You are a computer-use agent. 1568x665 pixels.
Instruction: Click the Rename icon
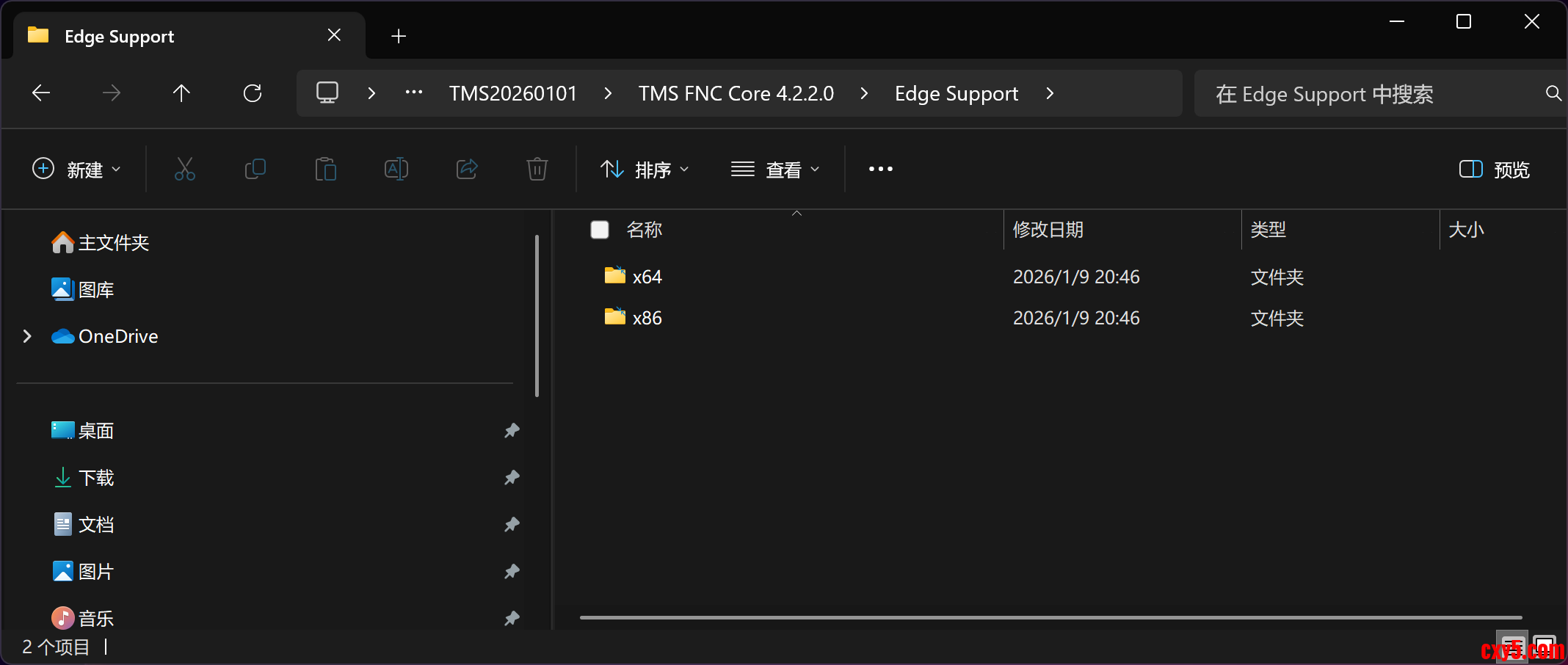tap(396, 170)
